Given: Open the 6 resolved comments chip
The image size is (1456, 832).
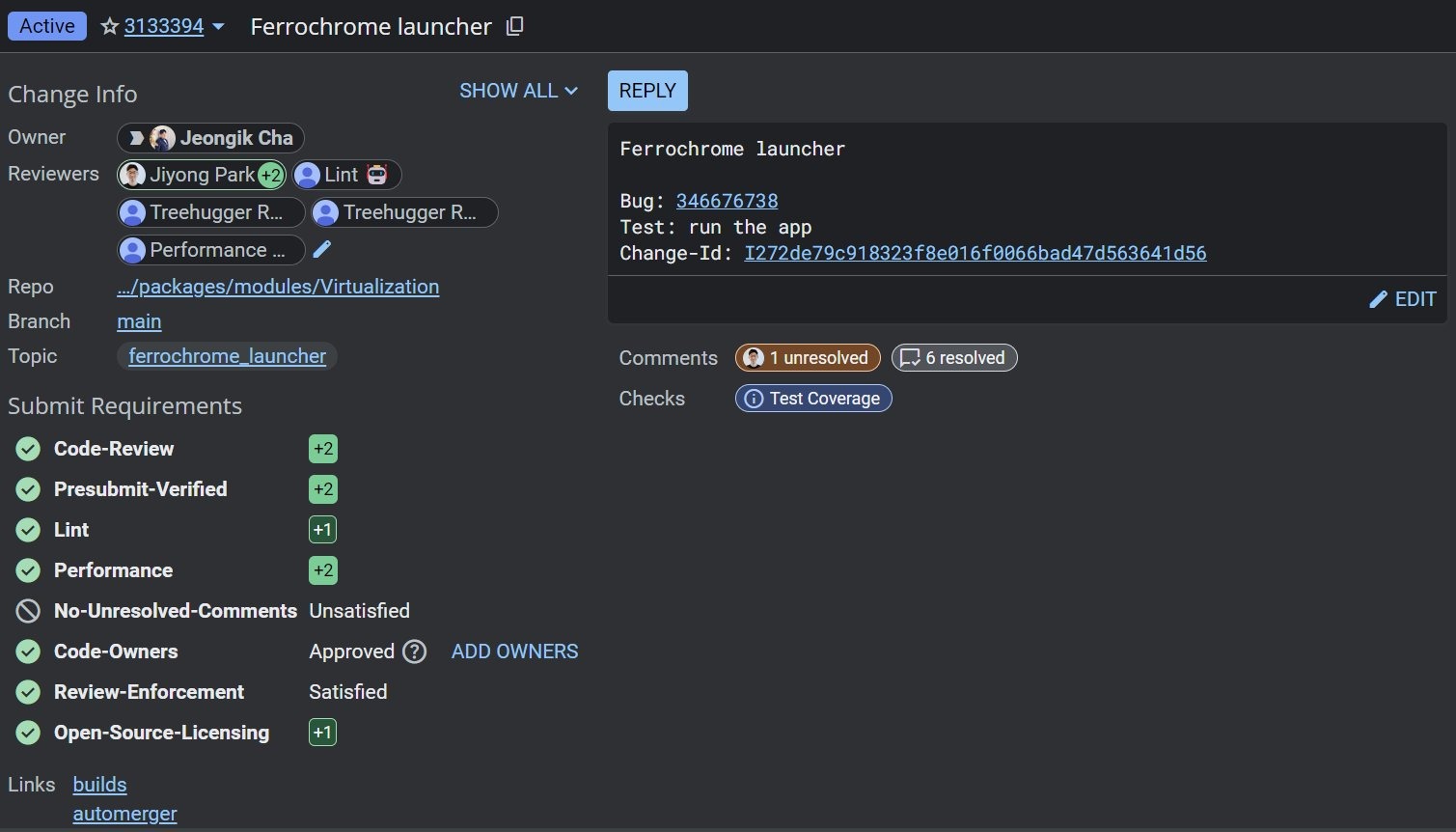Looking at the screenshot, I should click(x=953, y=358).
